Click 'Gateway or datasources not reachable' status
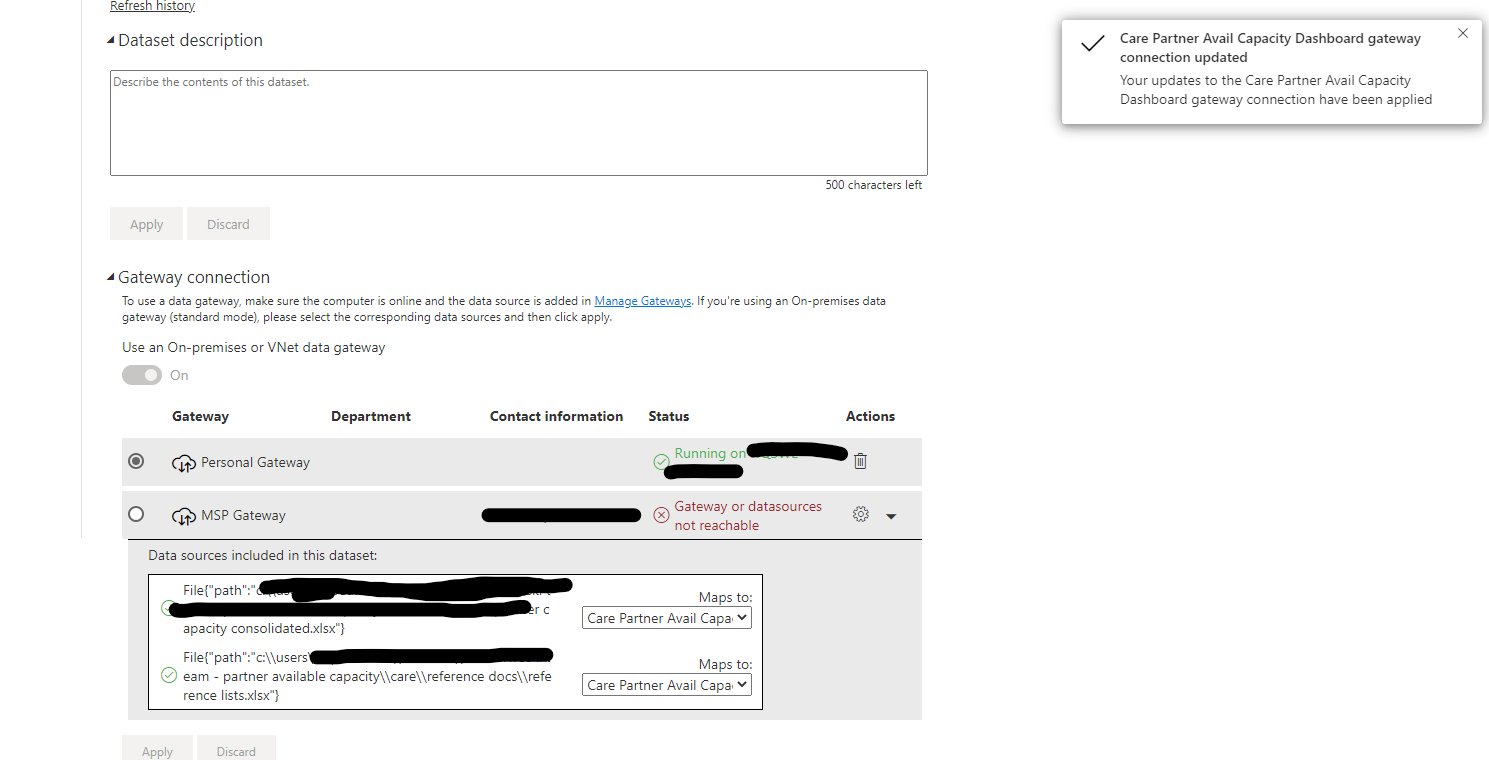Image resolution: width=1489 pixels, height=760 pixels. click(748, 515)
